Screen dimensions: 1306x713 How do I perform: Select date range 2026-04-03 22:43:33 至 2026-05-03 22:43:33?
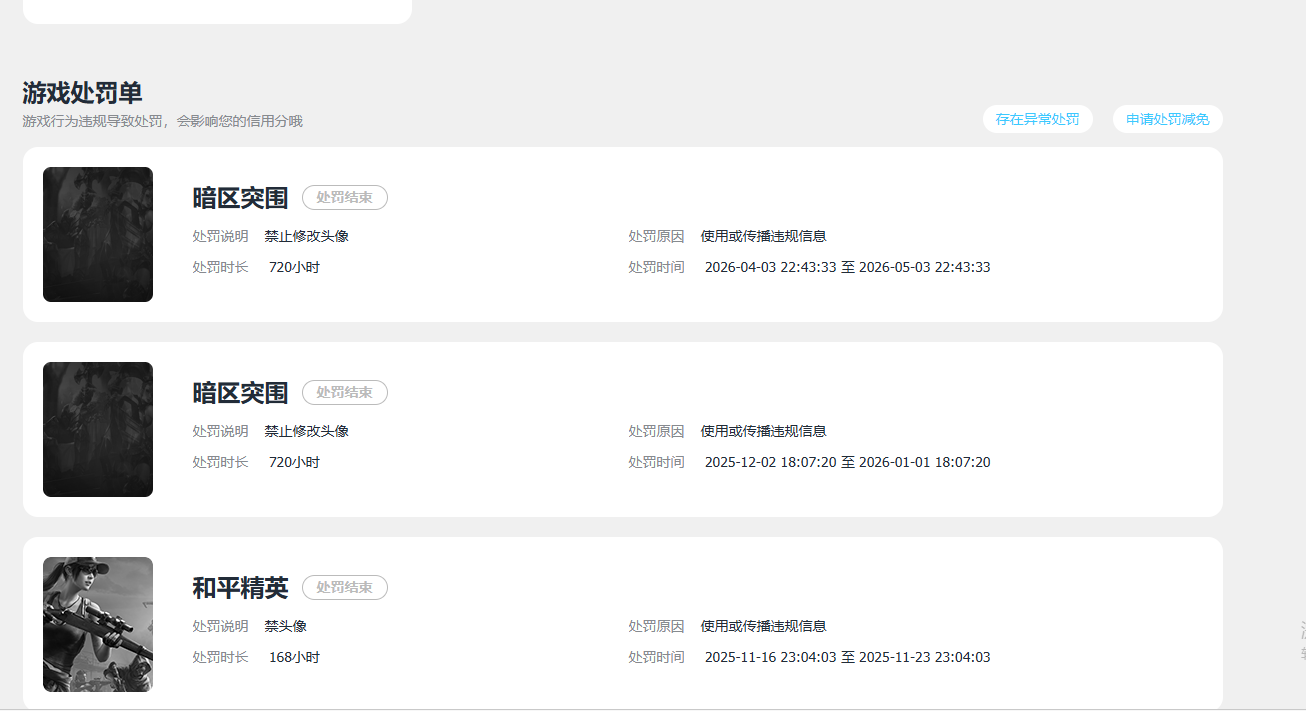click(x=848, y=267)
